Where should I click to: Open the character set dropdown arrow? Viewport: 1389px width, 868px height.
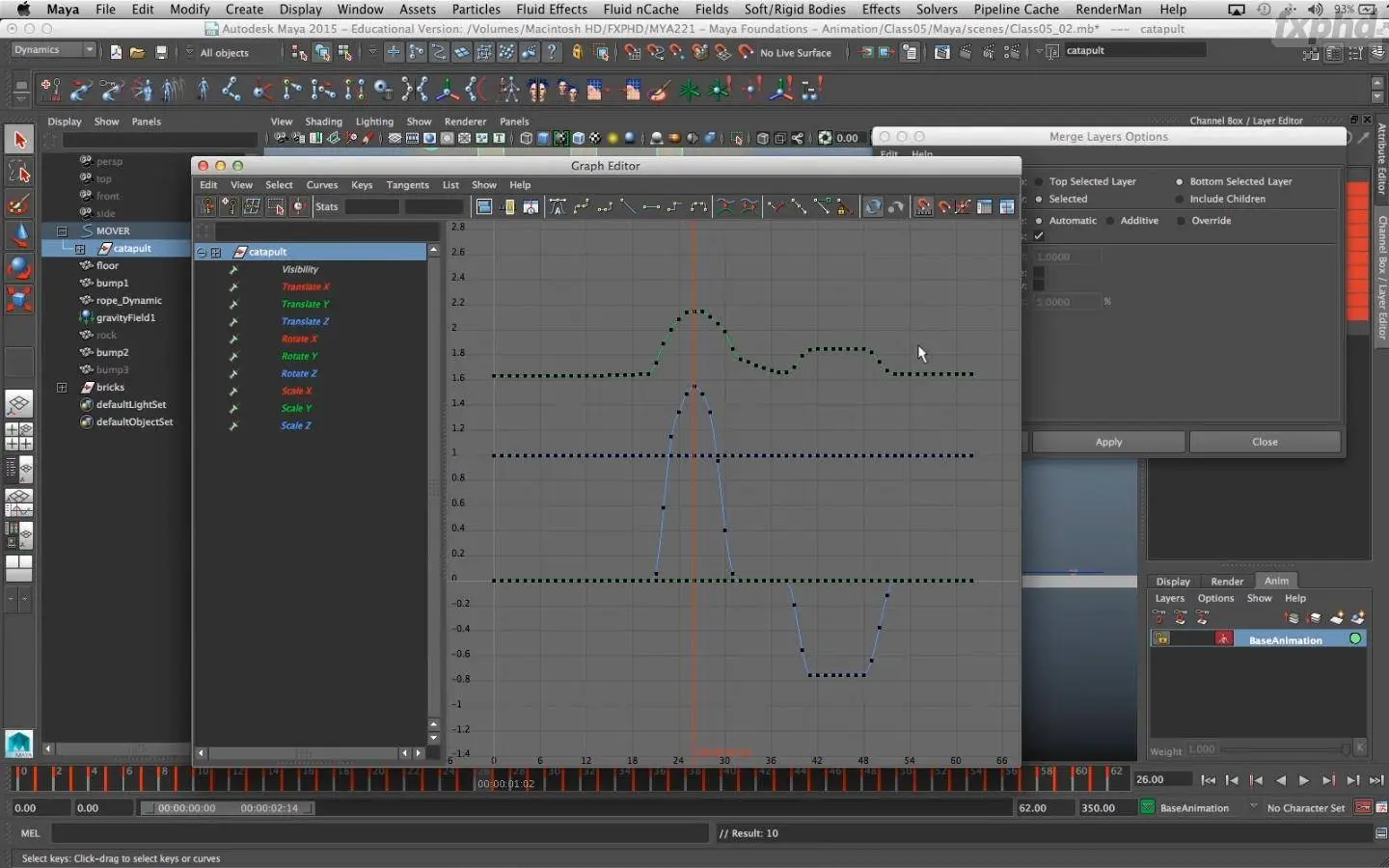(1254, 807)
